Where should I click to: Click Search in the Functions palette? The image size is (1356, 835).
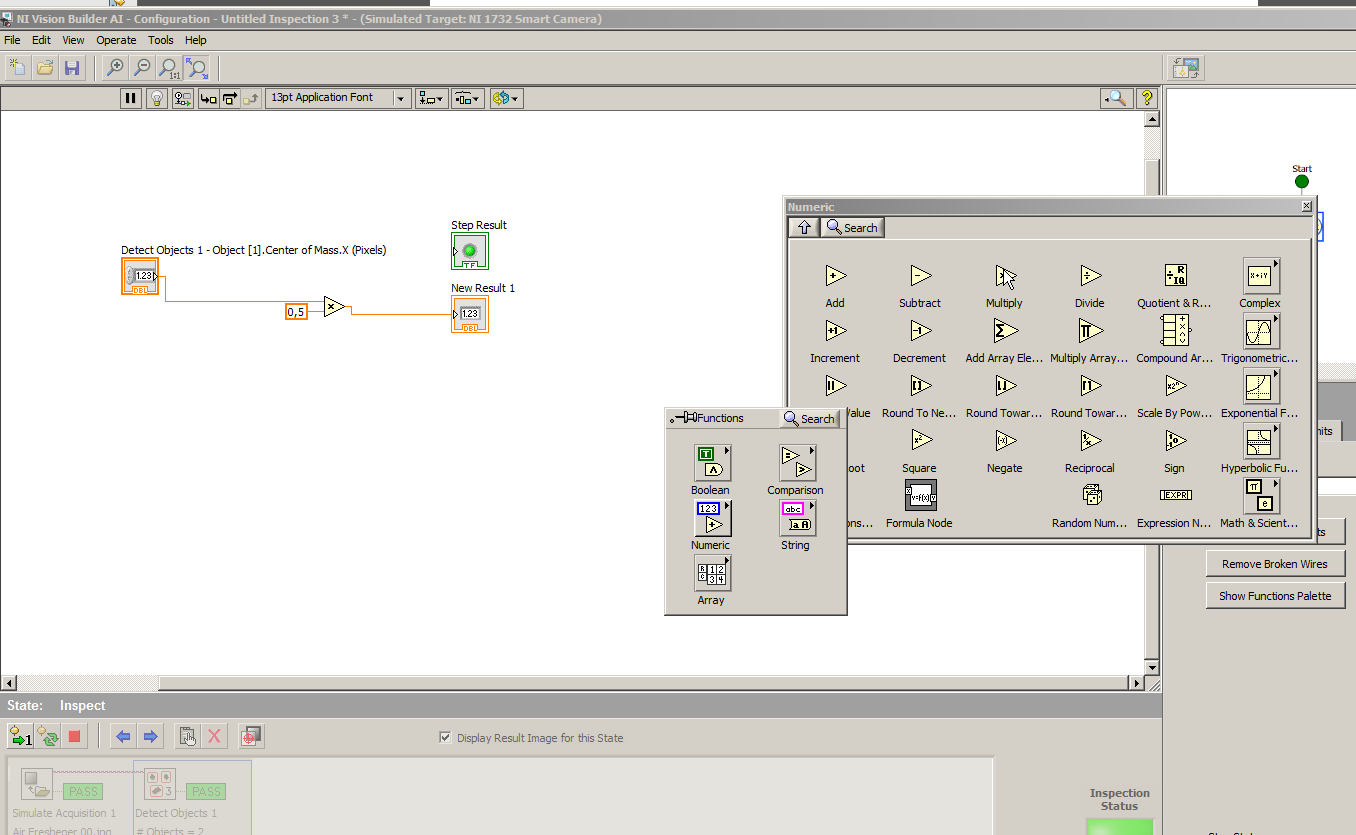coord(810,419)
